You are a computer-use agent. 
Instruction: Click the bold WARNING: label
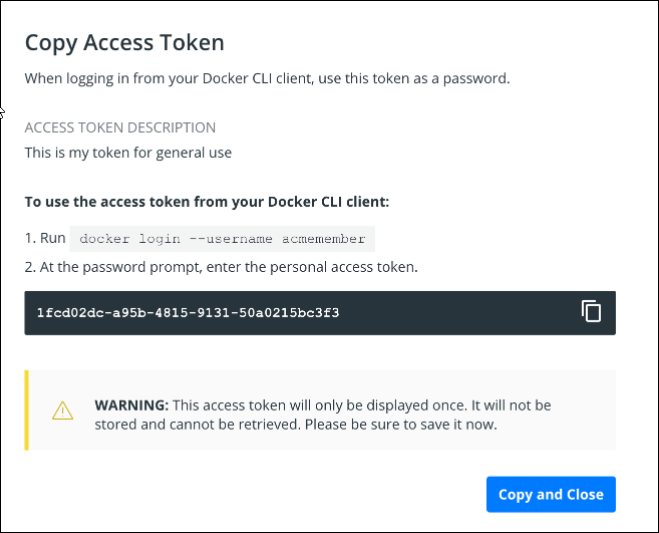[x=131, y=406]
